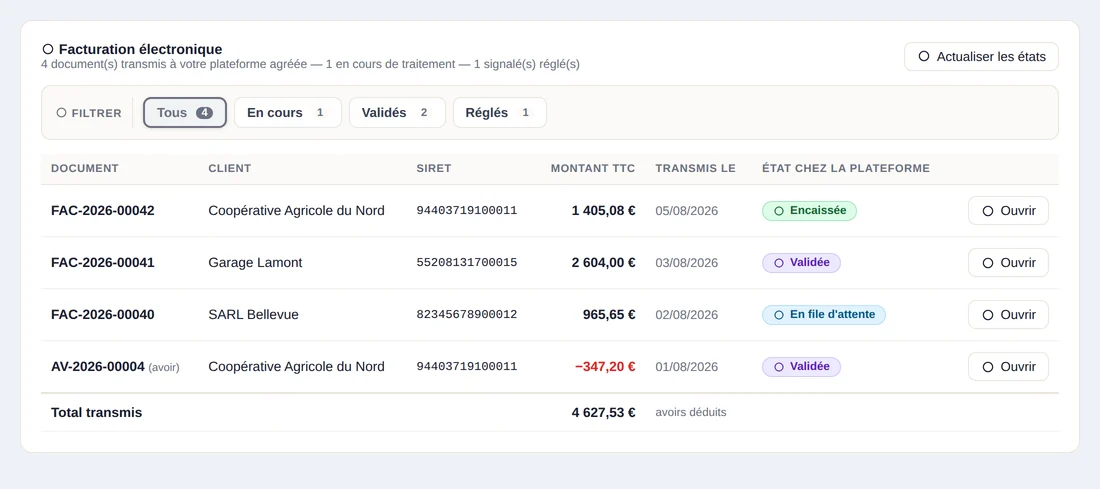Screen dimensions: 1100x489
Task: Click the circle icon beside Facturation électronique
Action: tap(48, 49)
